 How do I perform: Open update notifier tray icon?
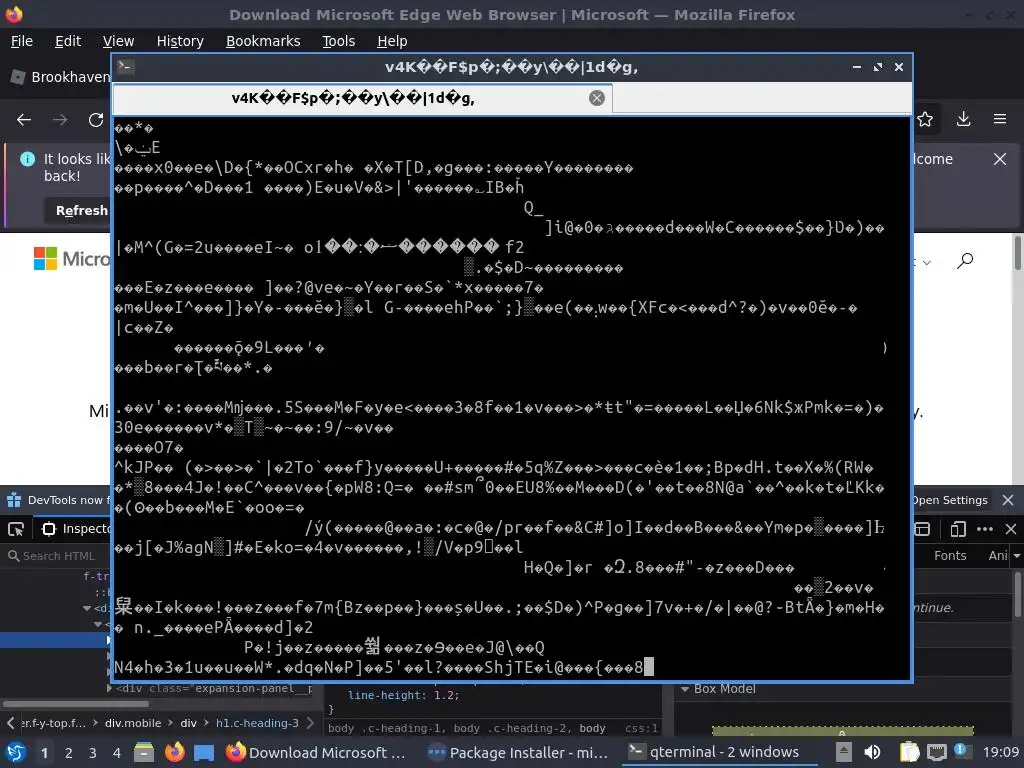point(961,751)
